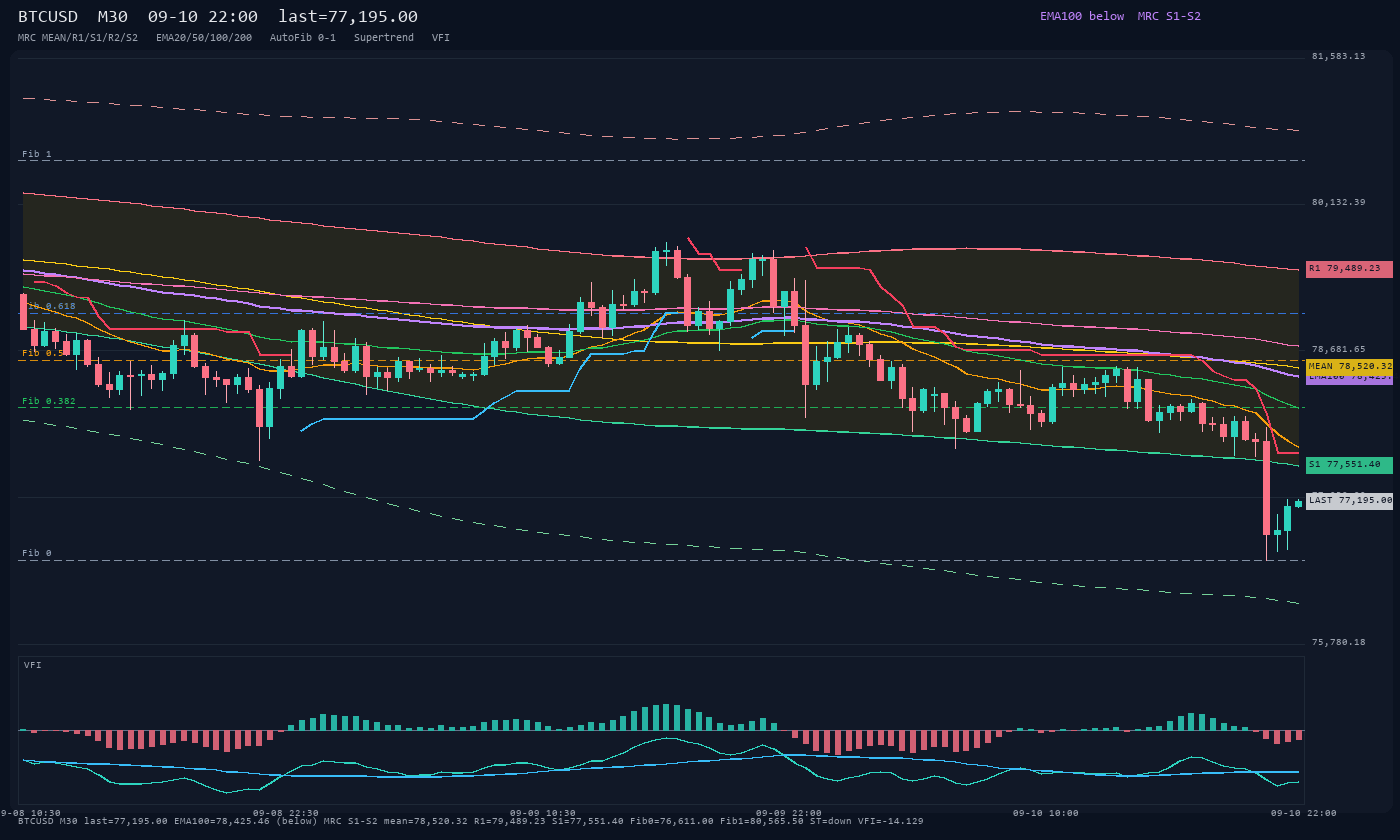
Task: Click the 81,583.13 price axis value
Action: [x=1338, y=56]
